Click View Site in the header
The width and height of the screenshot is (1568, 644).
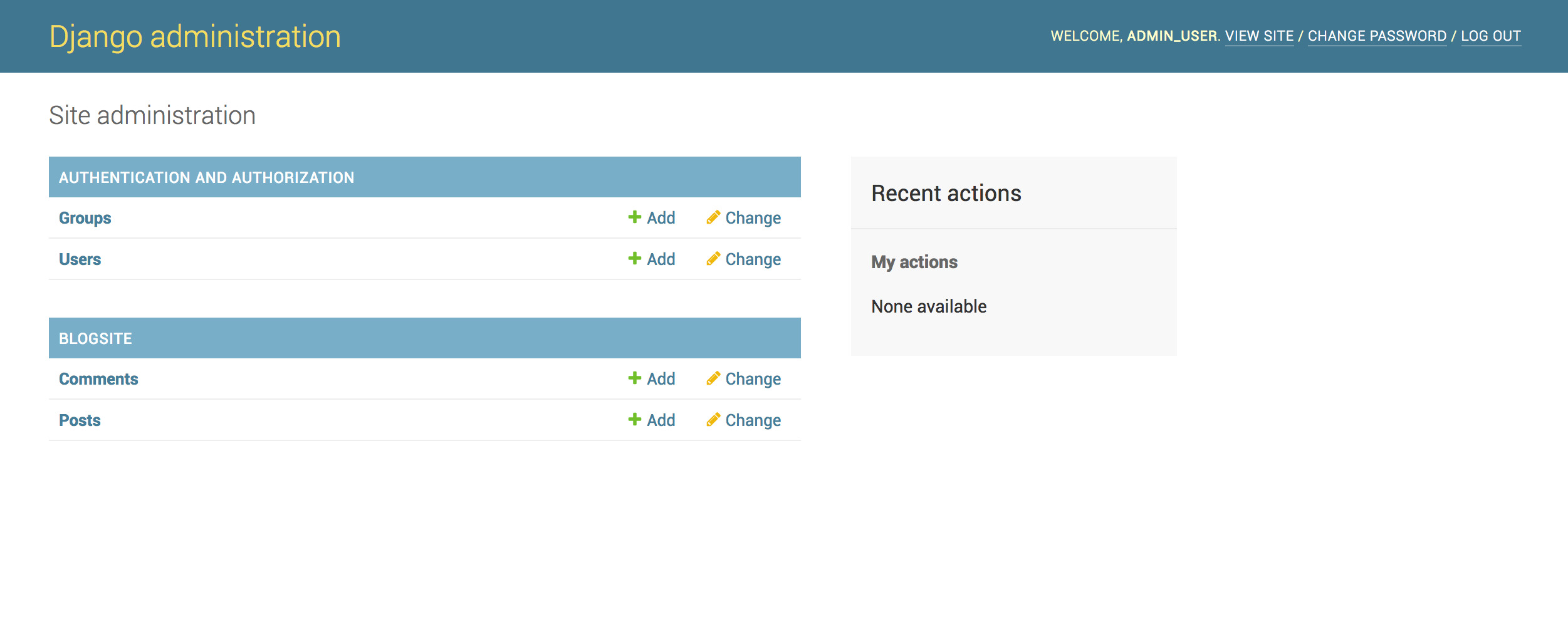pyautogui.click(x=1259, y=36)
